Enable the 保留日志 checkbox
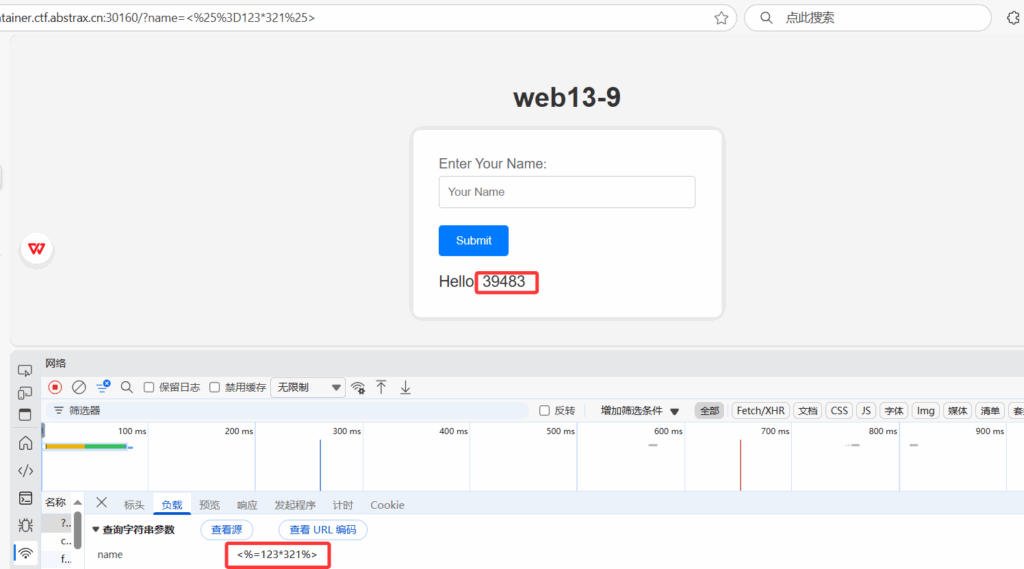 (x=149, y=387)
